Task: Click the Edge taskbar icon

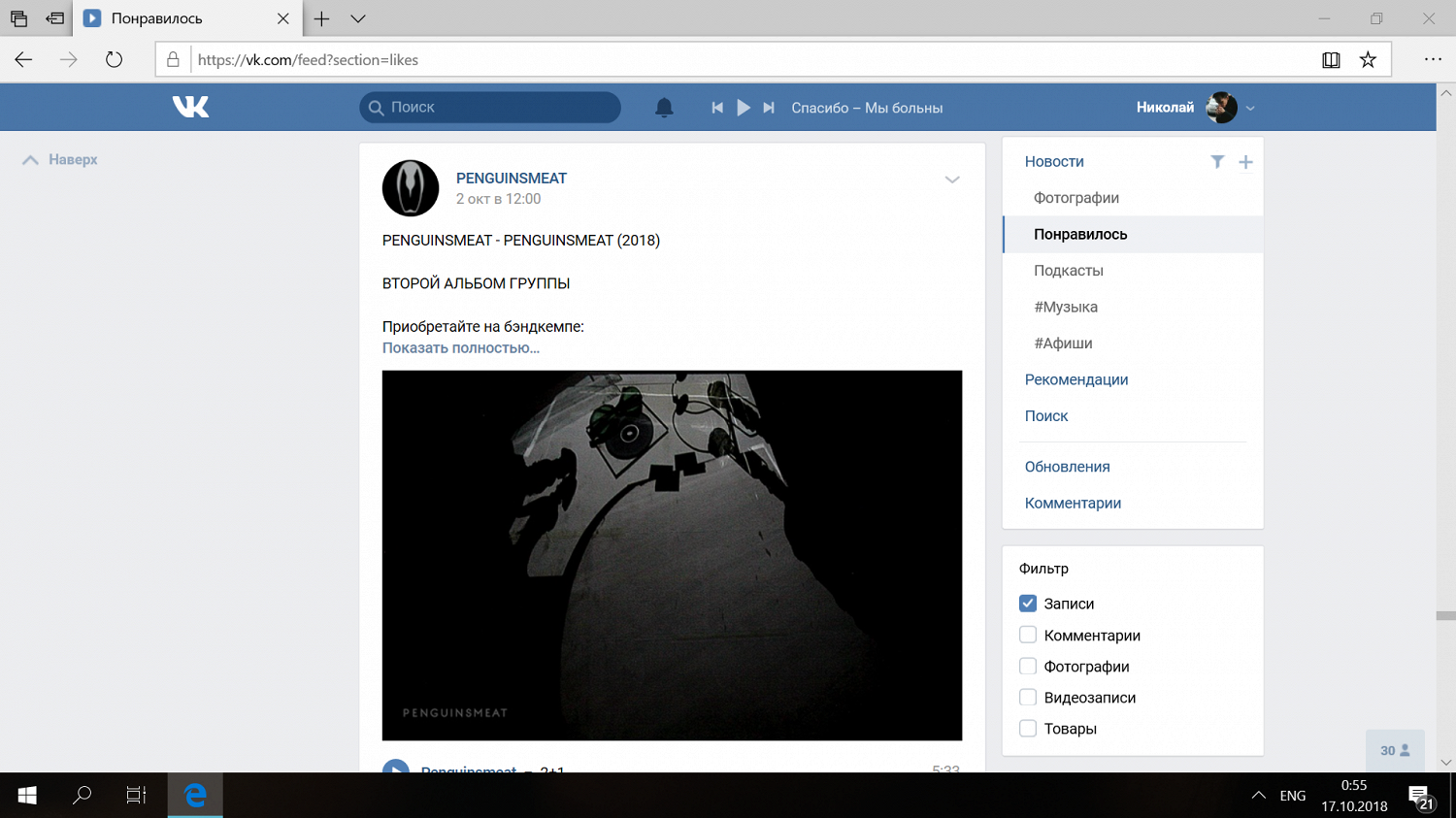Action: [195, 796]
